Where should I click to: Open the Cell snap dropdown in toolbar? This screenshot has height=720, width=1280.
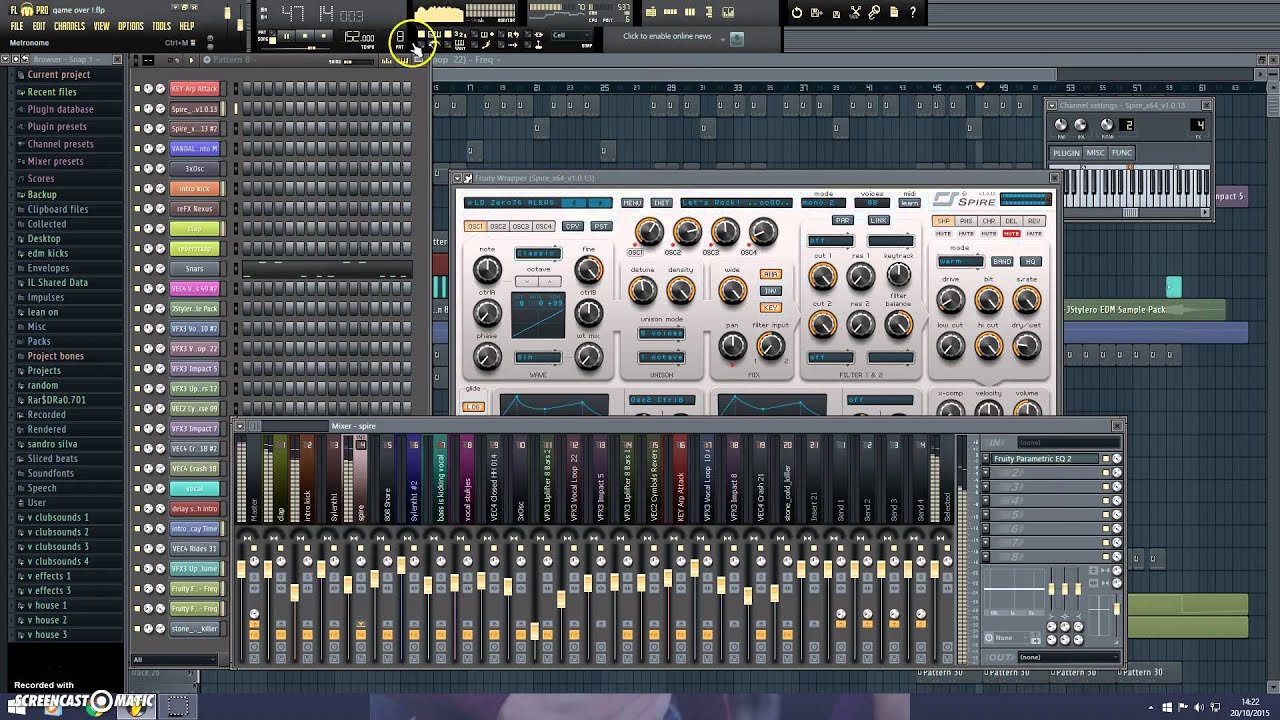pos(572,35)
